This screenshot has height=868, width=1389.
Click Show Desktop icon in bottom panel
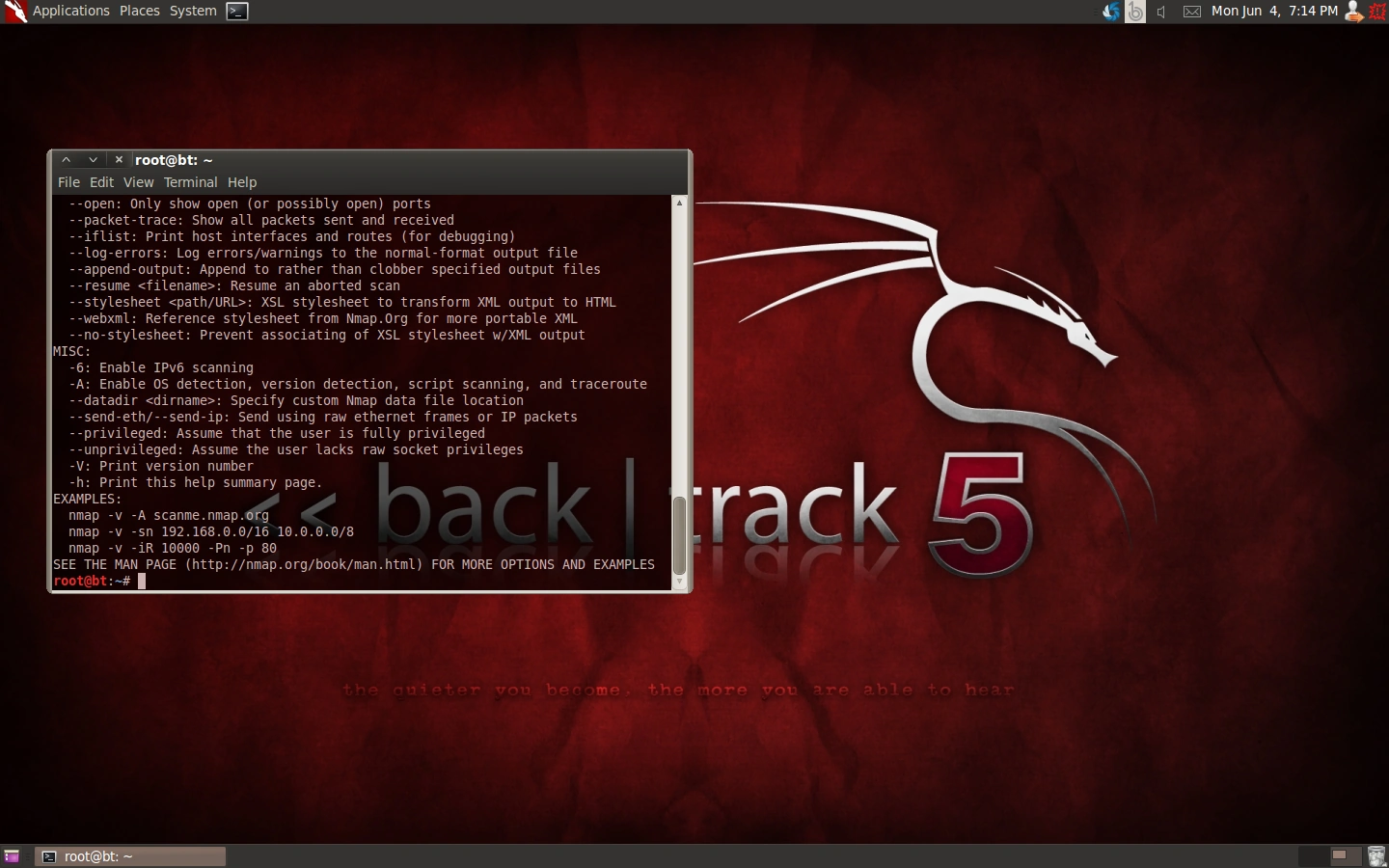(x=12, y=856)
